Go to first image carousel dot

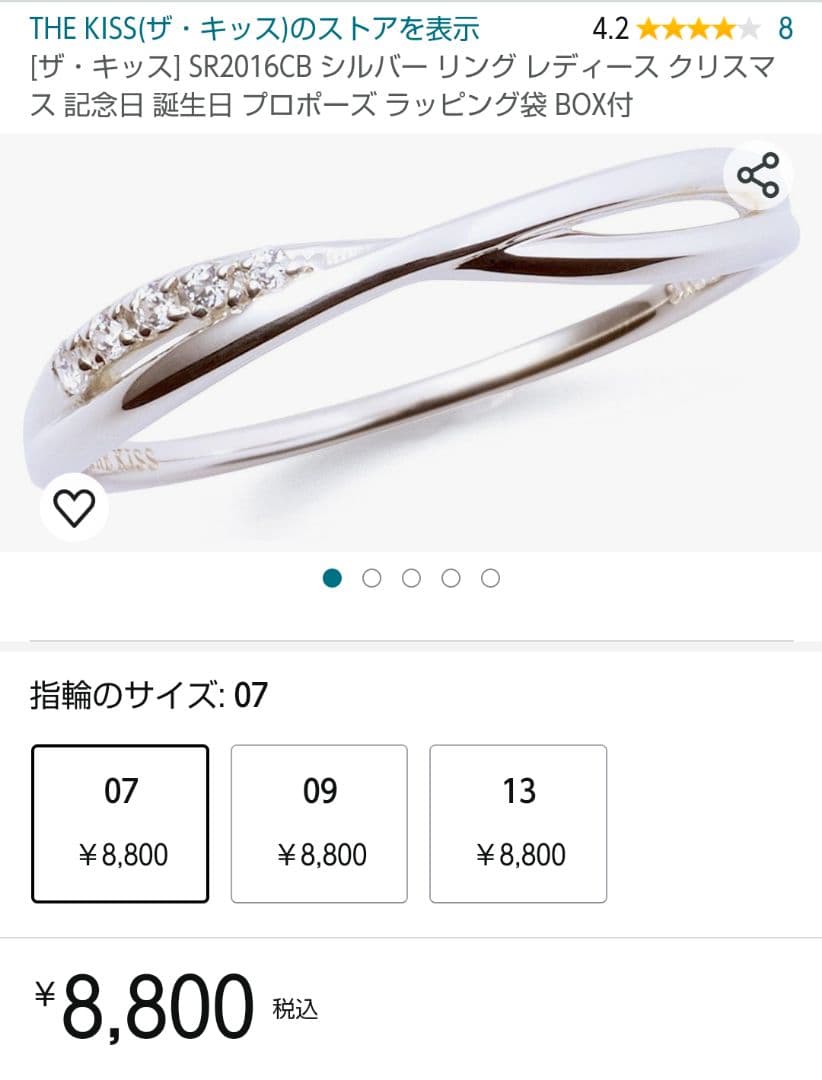coord(332,578)
